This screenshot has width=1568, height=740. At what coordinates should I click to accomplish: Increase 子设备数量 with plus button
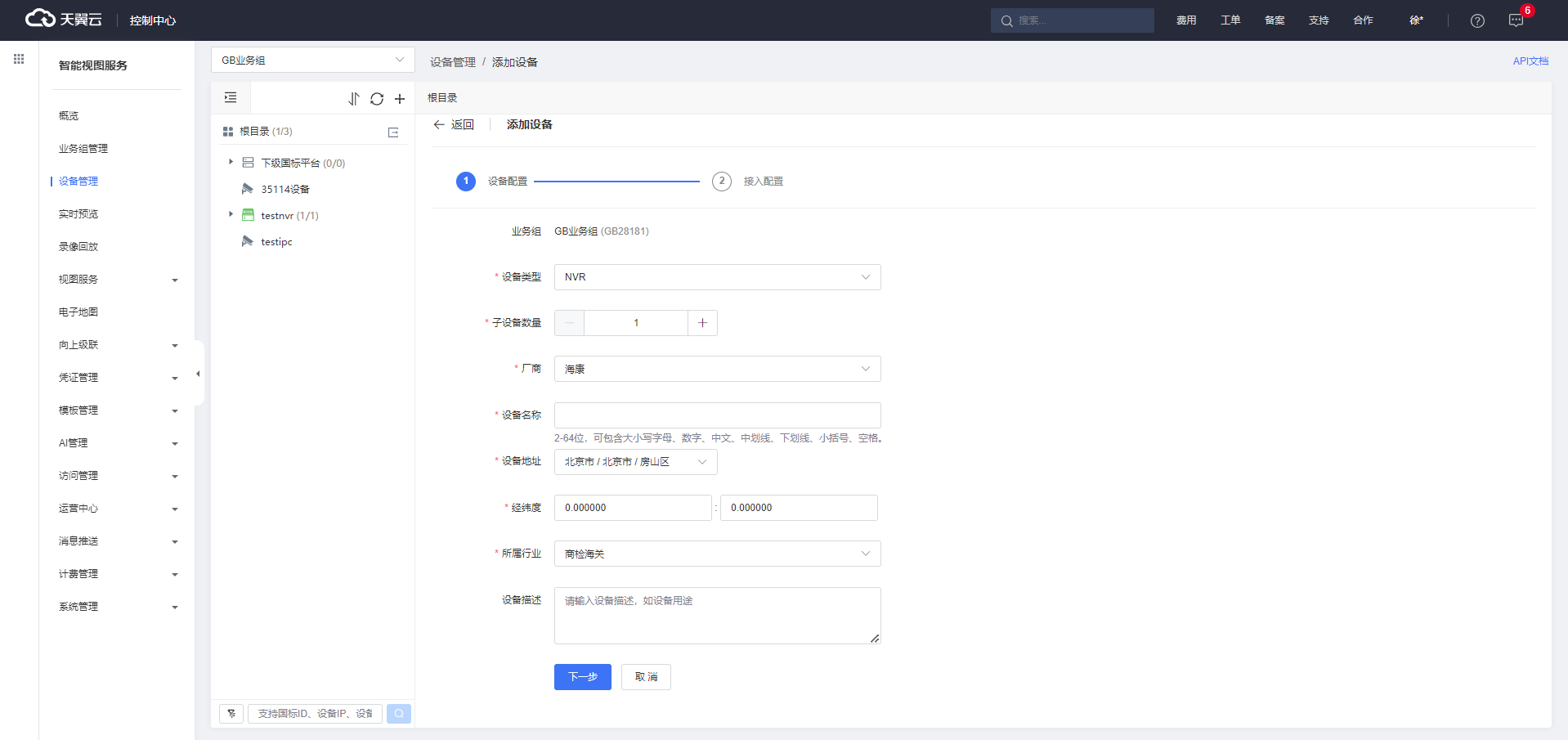coord(702,323)
